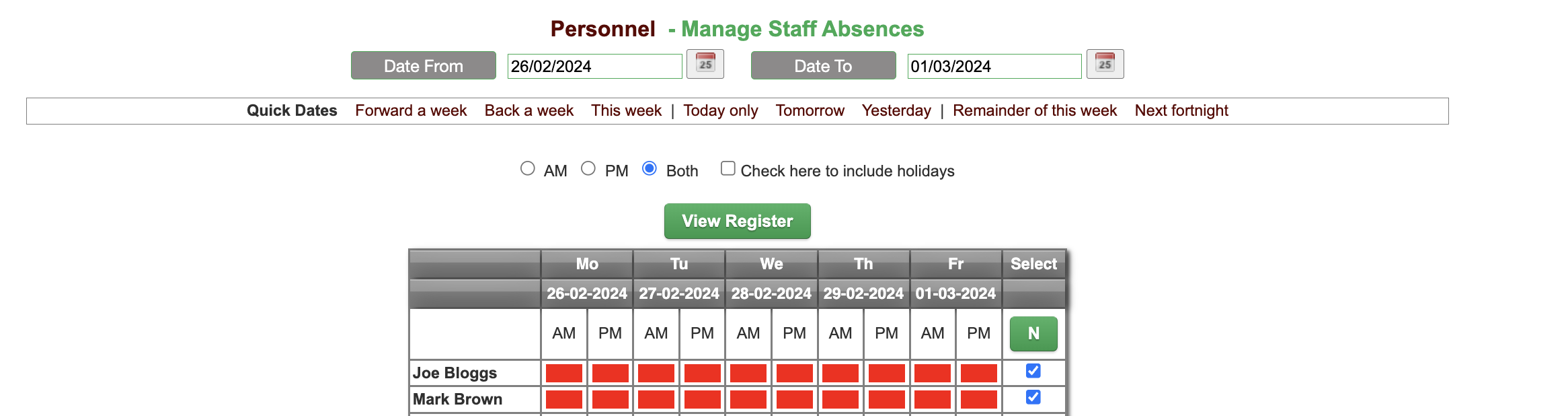
Task: Click the View Register button
Action: pyautogui.click(x=737, y=221)
